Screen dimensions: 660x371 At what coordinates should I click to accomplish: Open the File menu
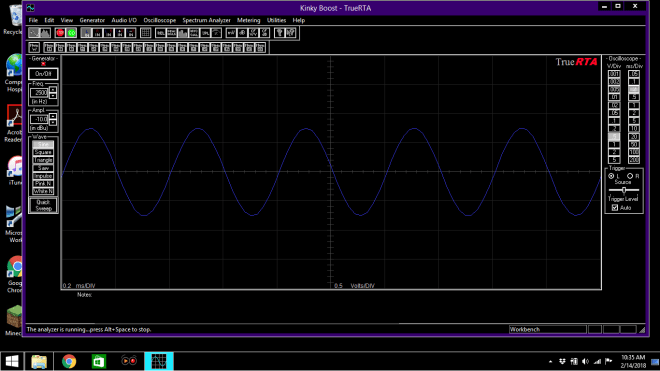coord(33,20)
